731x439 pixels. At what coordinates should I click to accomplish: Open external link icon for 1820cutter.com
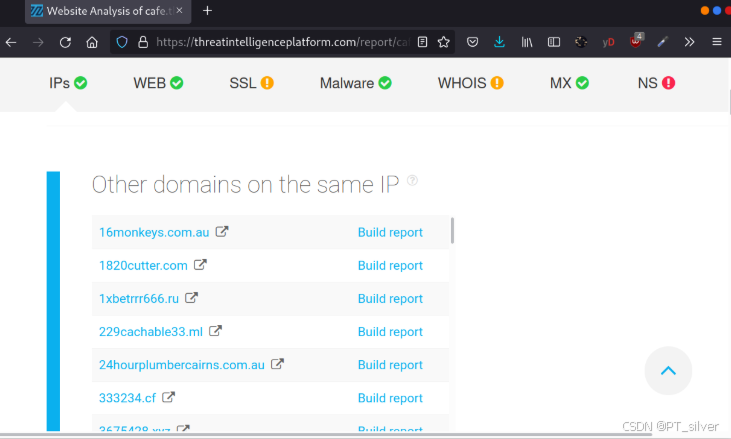pyautogui.click(x=200, y=264)
